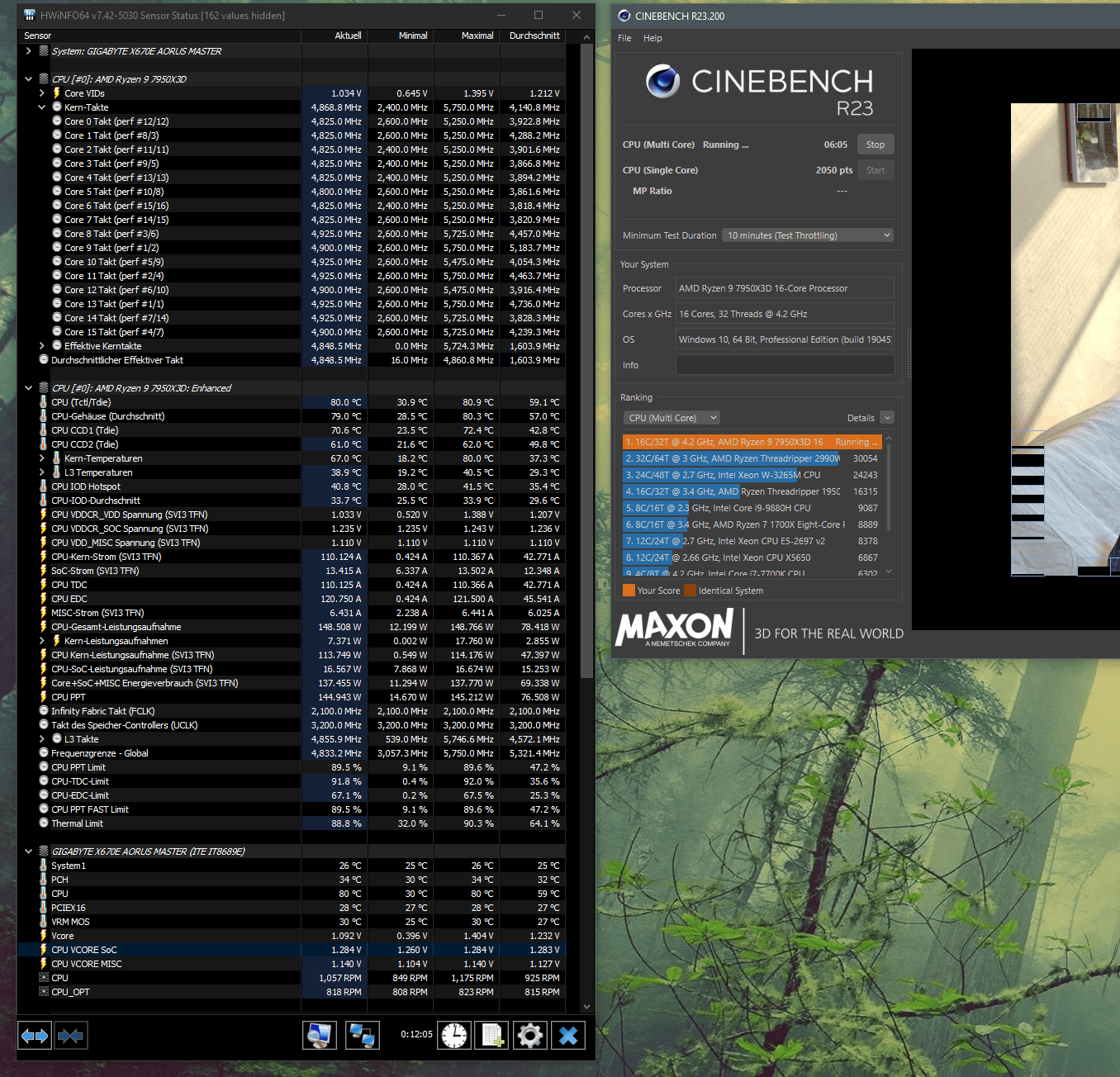Viewport: 1120px width, 1077px height.
Task: Click the thermometer icon beside PCIEX16
Action: pyautogui.click(x=44, y=908)
